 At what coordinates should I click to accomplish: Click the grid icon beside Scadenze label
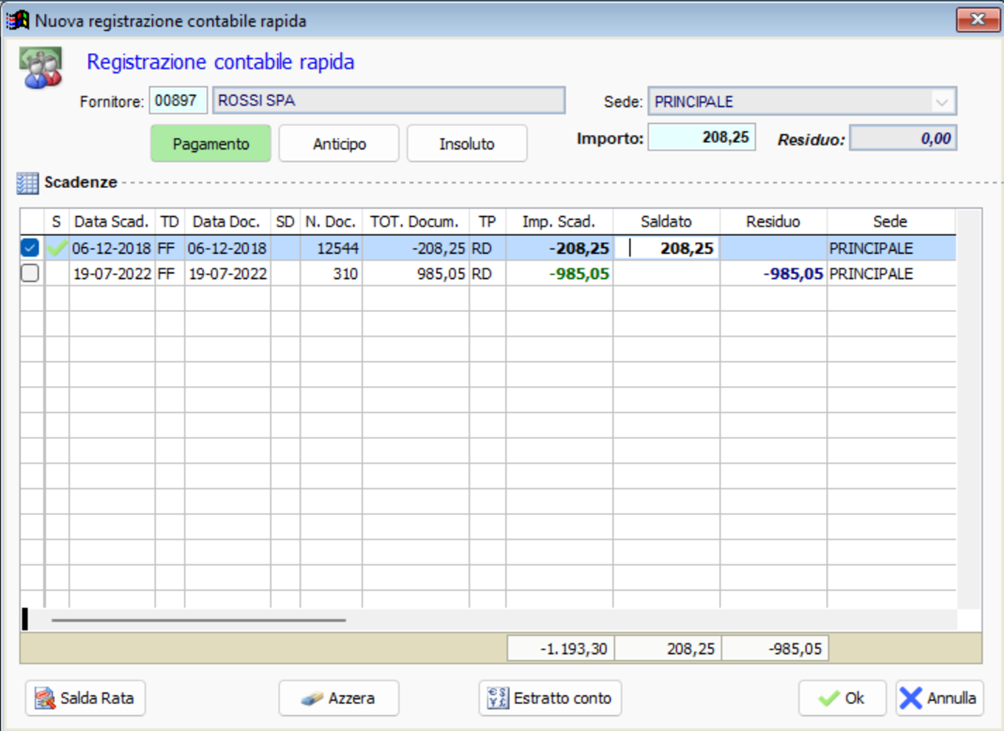tap(26, 182)
